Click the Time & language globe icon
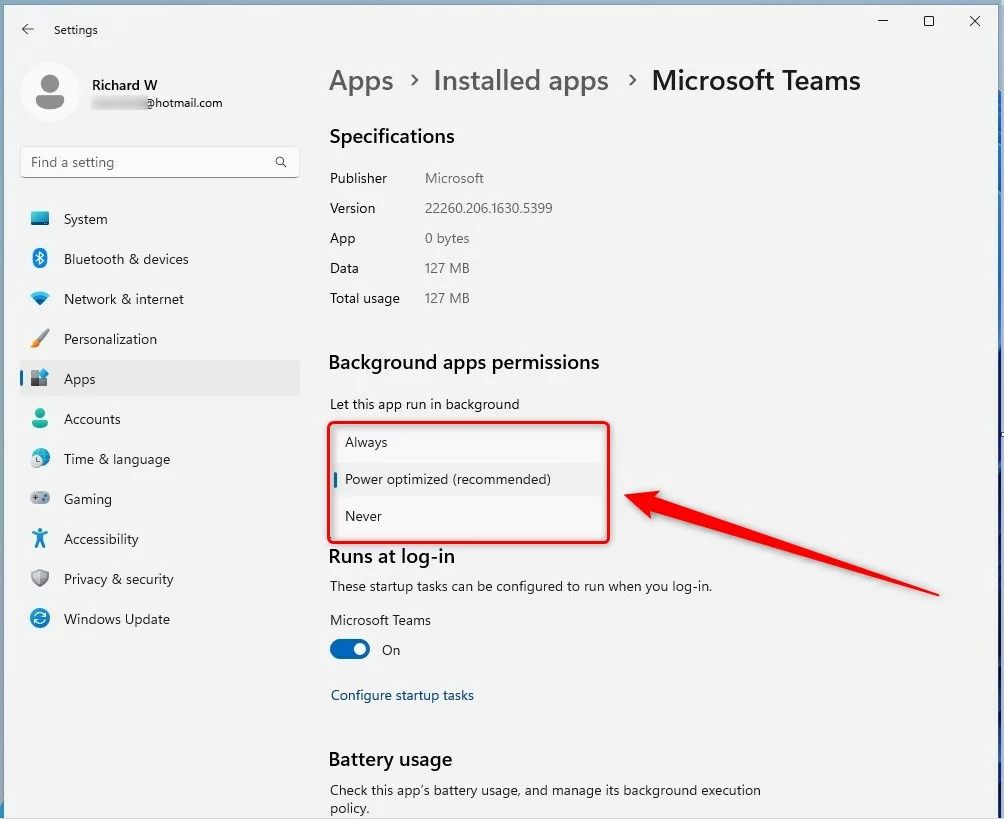Screen dimensions: 1004x819 click(40, 459)
